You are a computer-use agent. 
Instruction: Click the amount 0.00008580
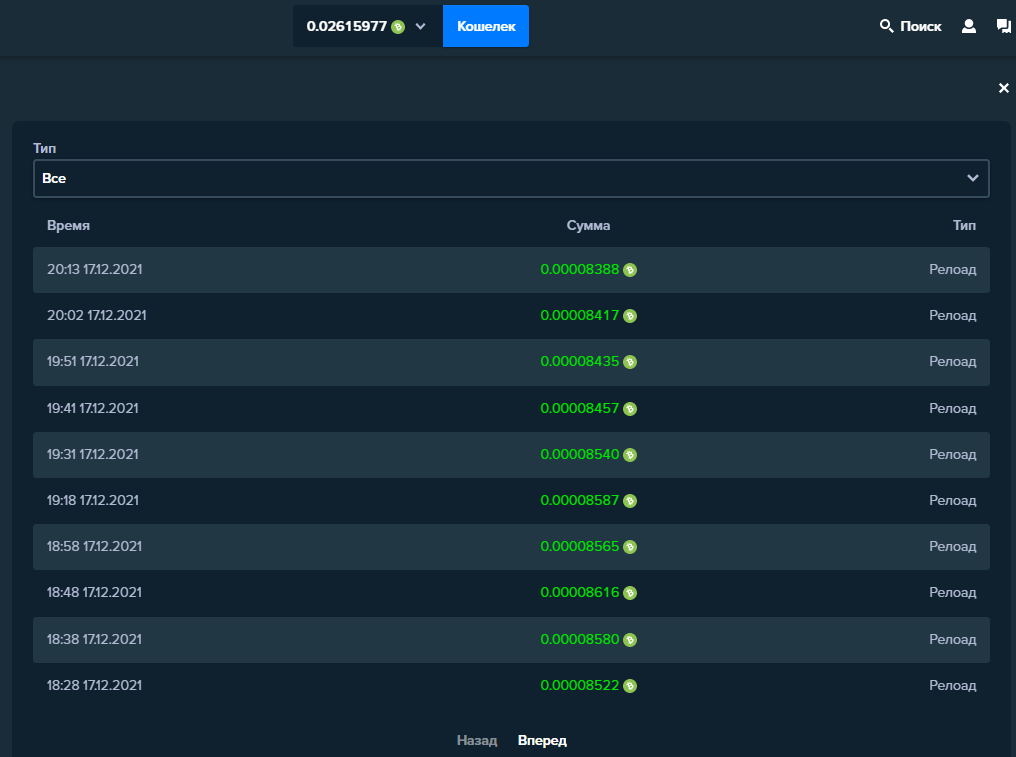(580, 639)
